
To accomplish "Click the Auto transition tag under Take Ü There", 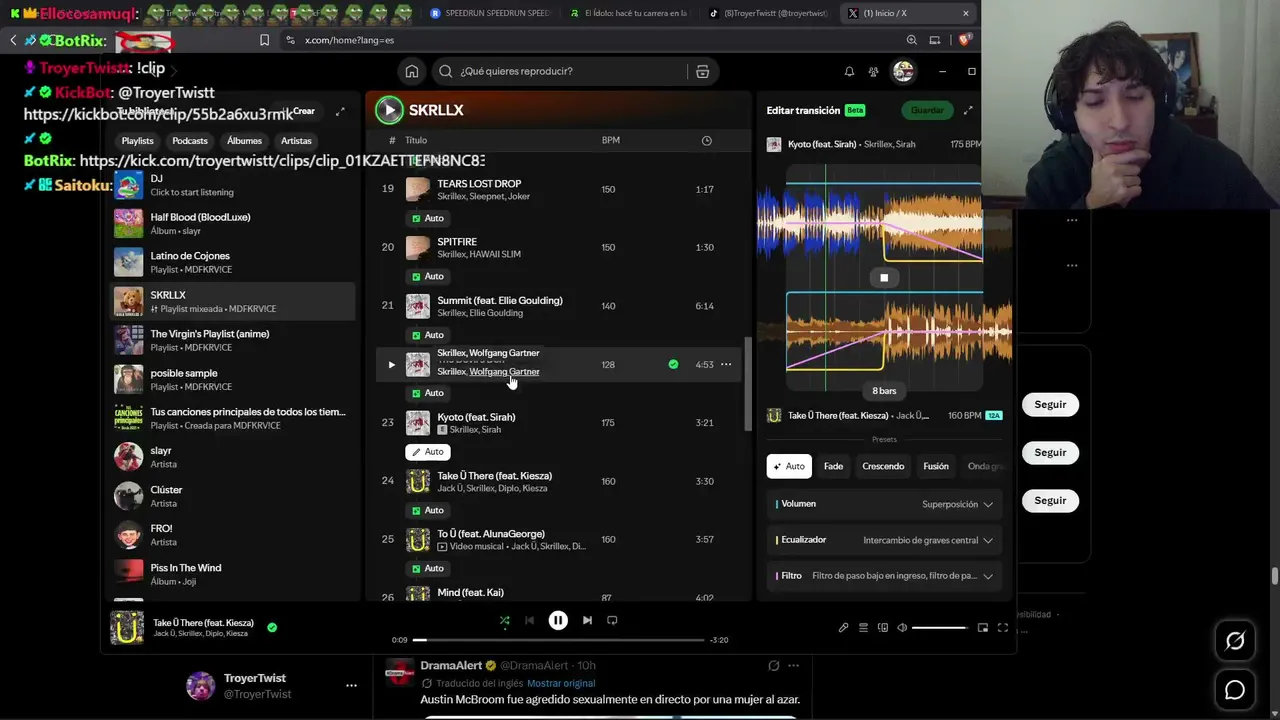I will [428, 510].
